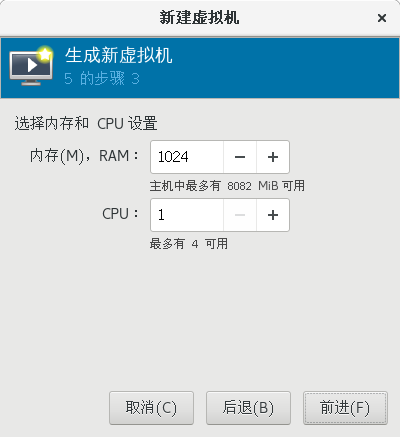Image resolution: width=400 pixels, height=437 pixels.
Task: Click the 新建虚拟机 window title bar
Action: pyautogui.click(x=199, y=18)
